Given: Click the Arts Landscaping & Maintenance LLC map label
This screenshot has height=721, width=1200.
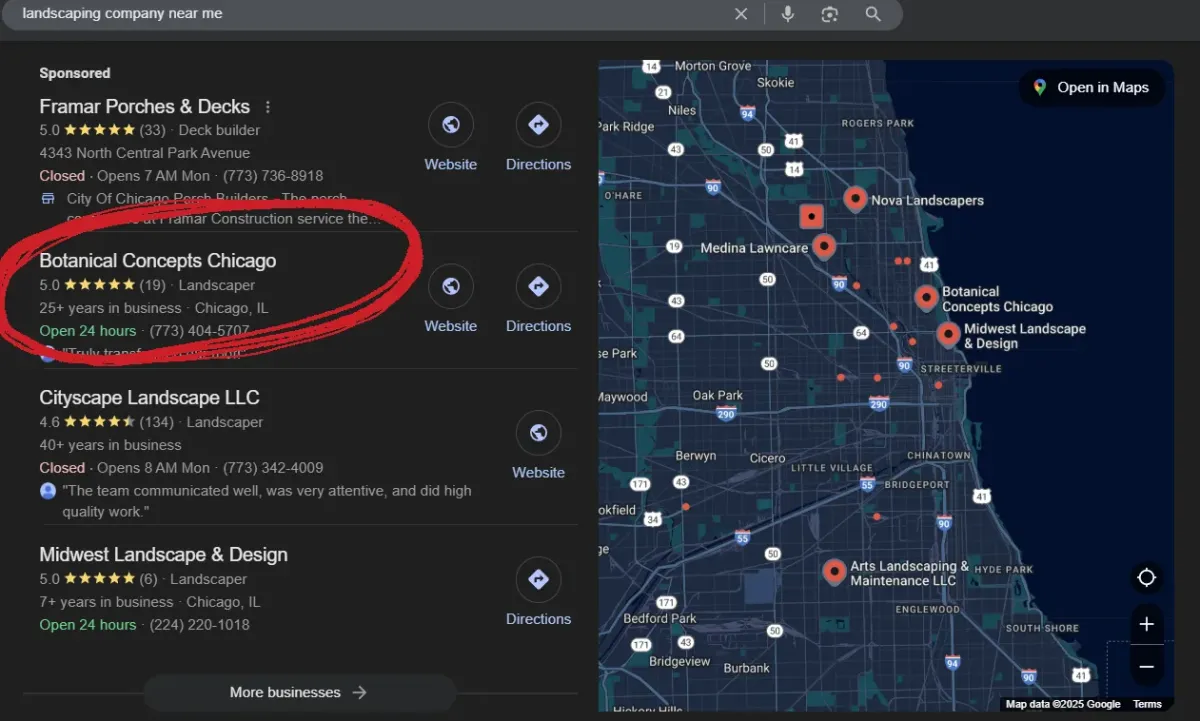Looking at the screenshot, I should click(x=909, y=573).
